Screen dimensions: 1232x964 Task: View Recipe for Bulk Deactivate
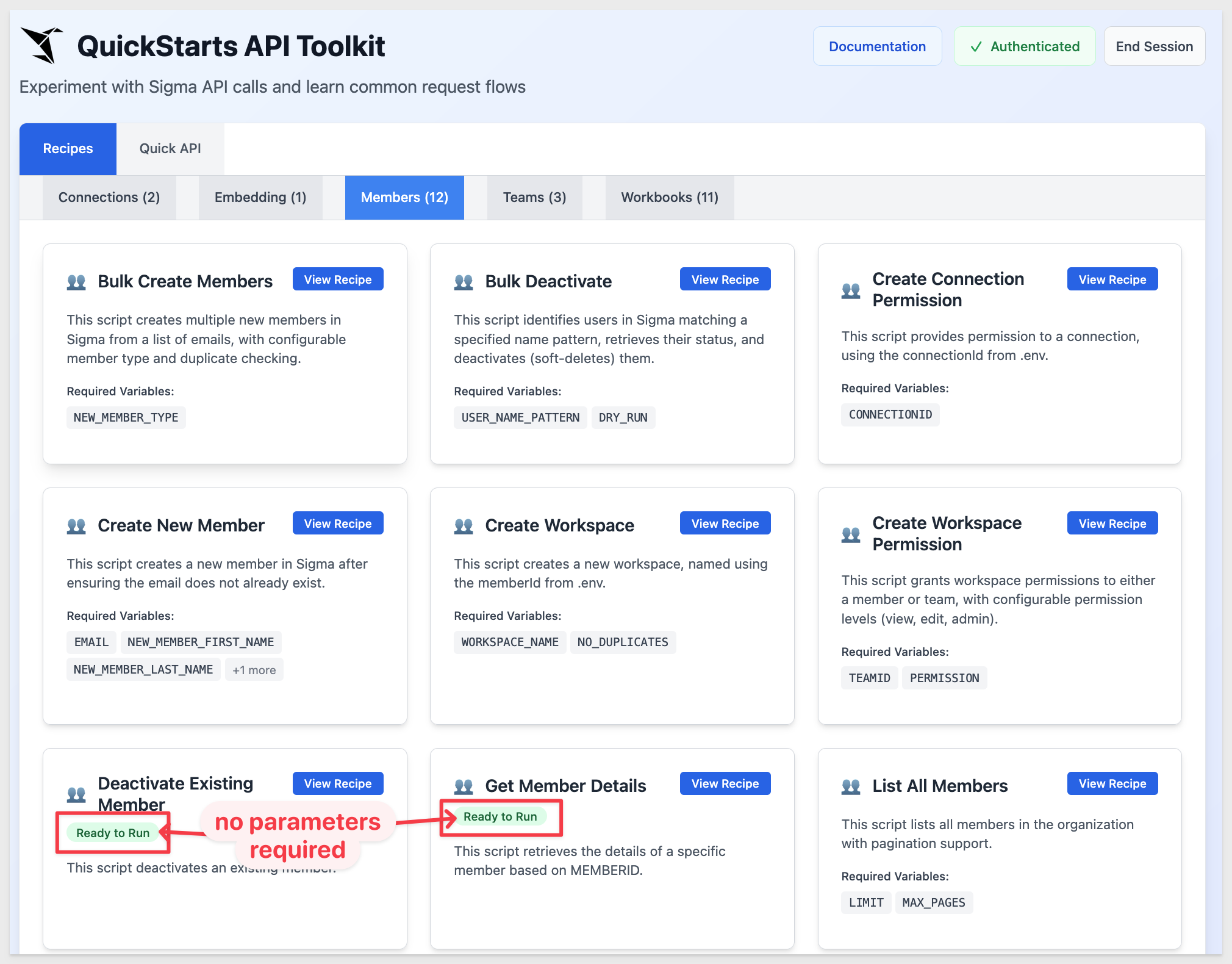pyautogui.click(x=725, y=279)
